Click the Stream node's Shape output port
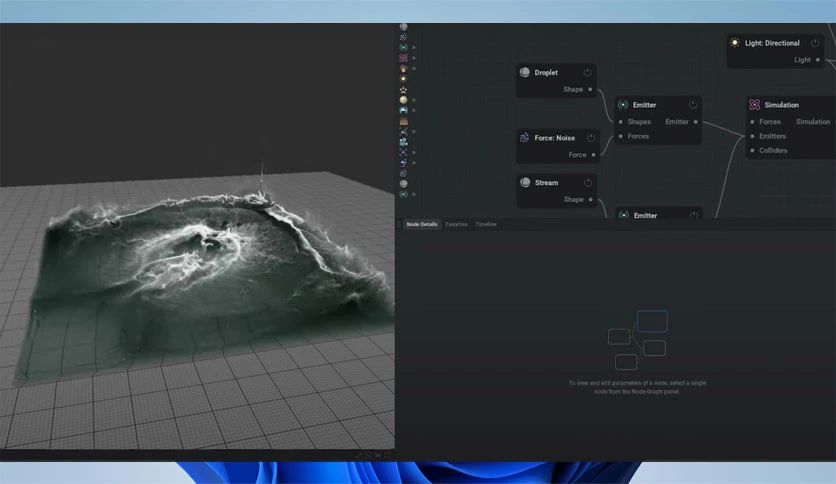 591,199
